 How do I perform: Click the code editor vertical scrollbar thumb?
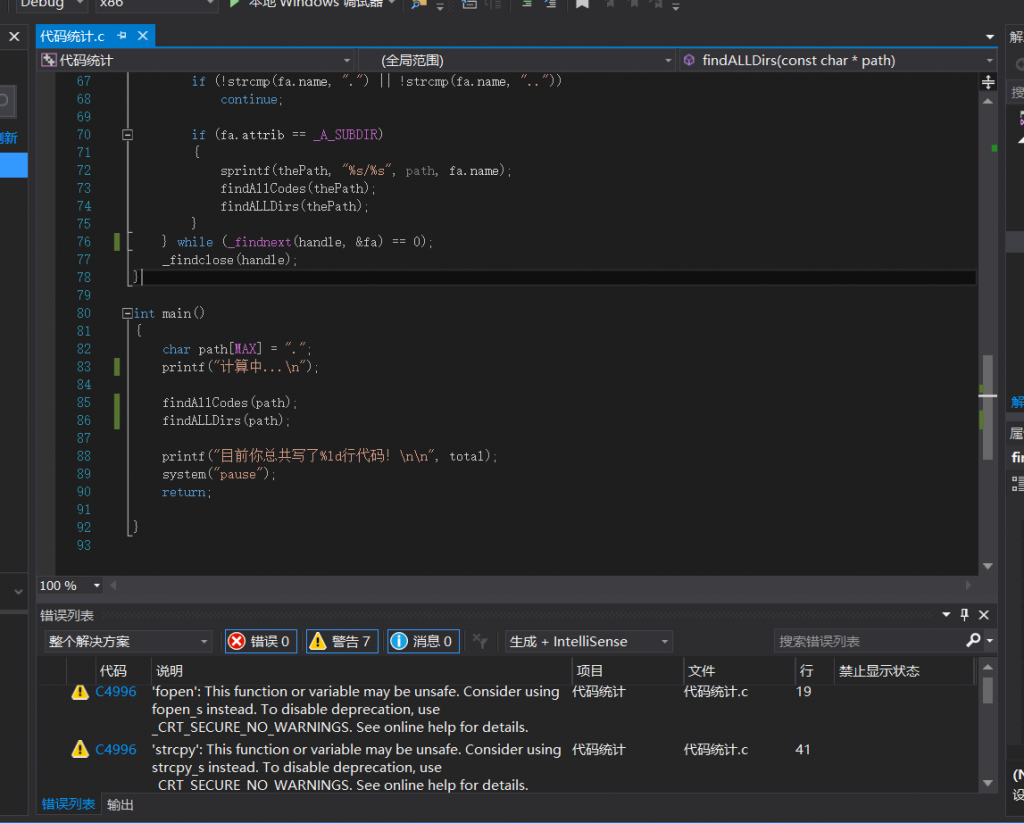coord(988,407)
